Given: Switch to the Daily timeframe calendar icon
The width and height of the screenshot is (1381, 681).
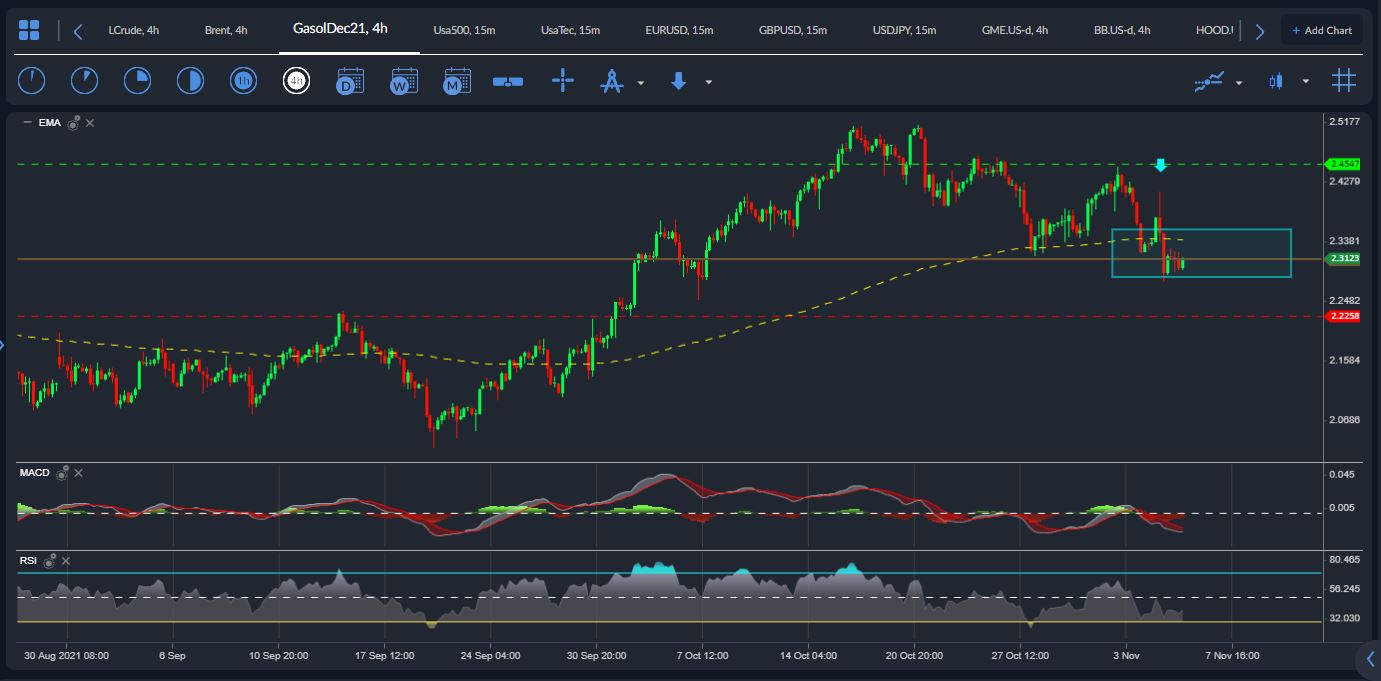Looking at the screenshot, I should pyautogui.click(x=350, y=81).
